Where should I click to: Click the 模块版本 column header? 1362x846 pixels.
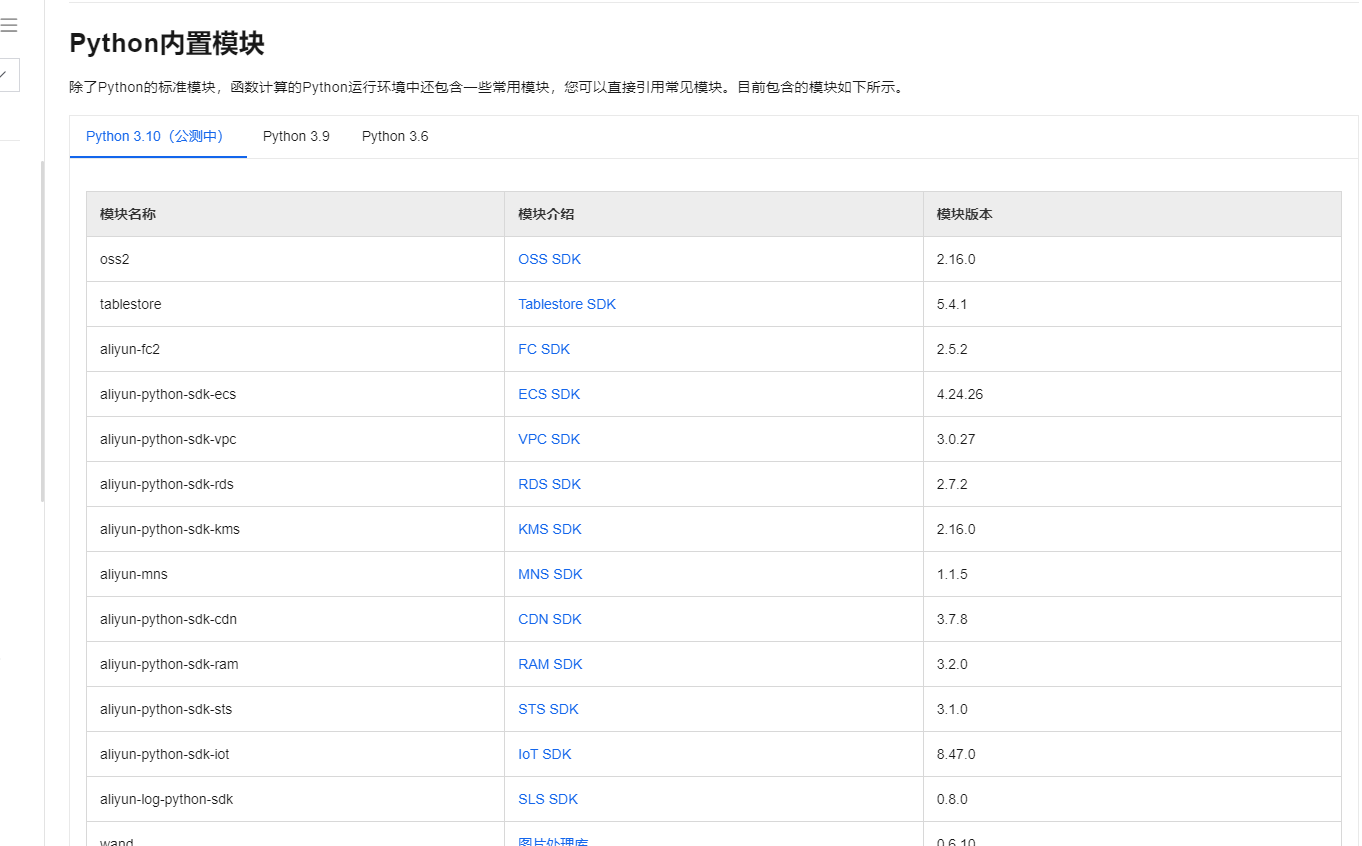click(x=1132, y=214)
